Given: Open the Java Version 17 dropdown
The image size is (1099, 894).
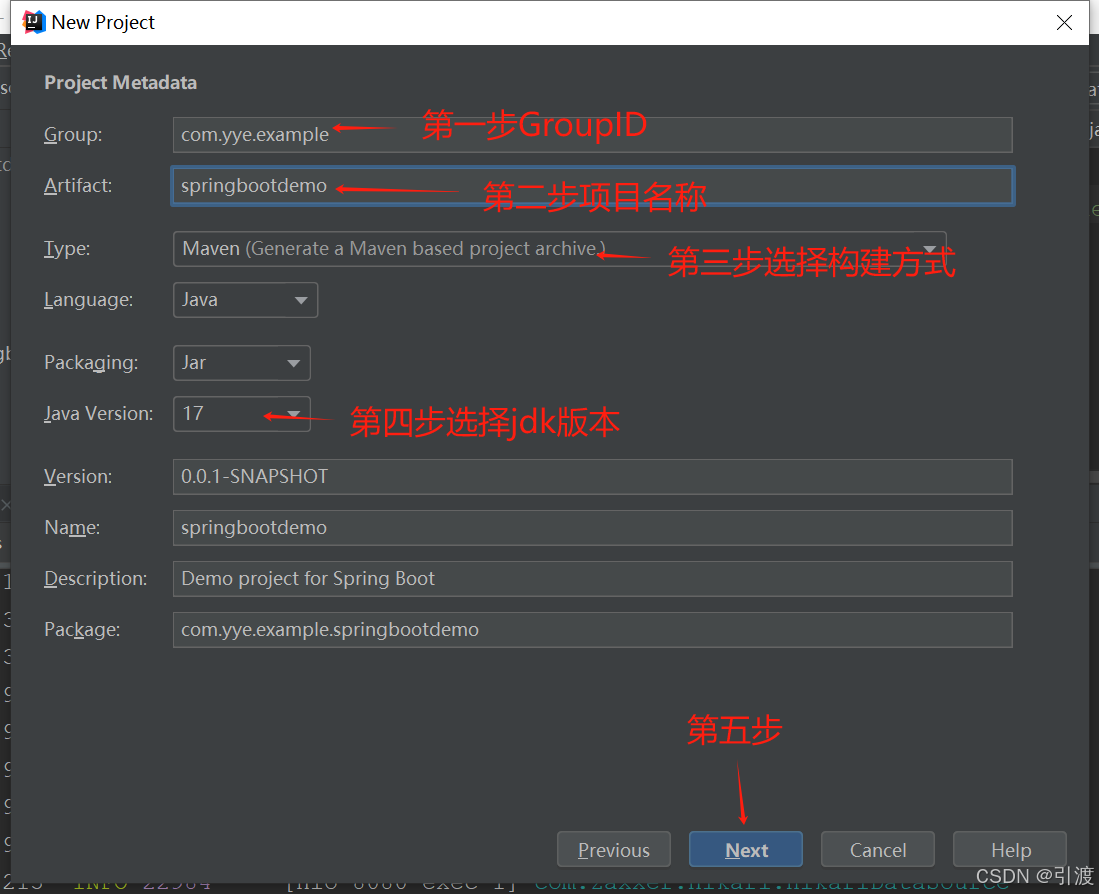Looking at the screenshot, I should [242, 414].
